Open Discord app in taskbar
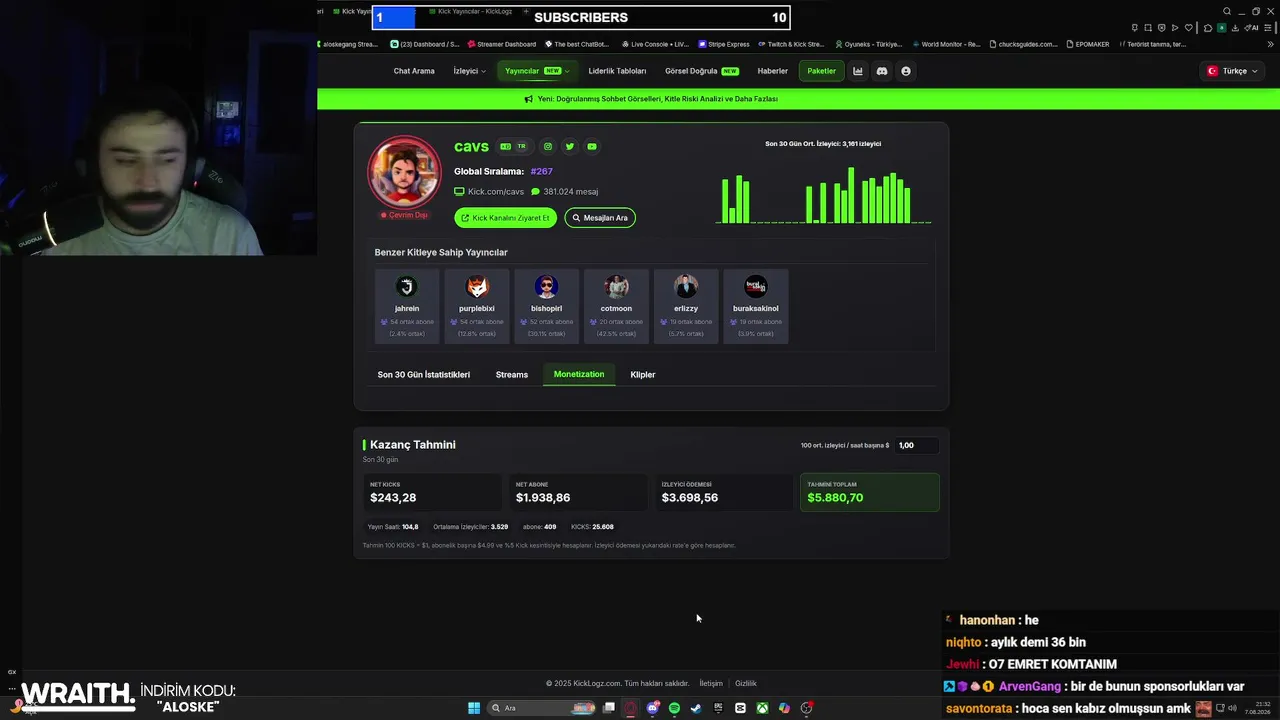The width and height of the screenshot is (1280, 720). point(653,708)
